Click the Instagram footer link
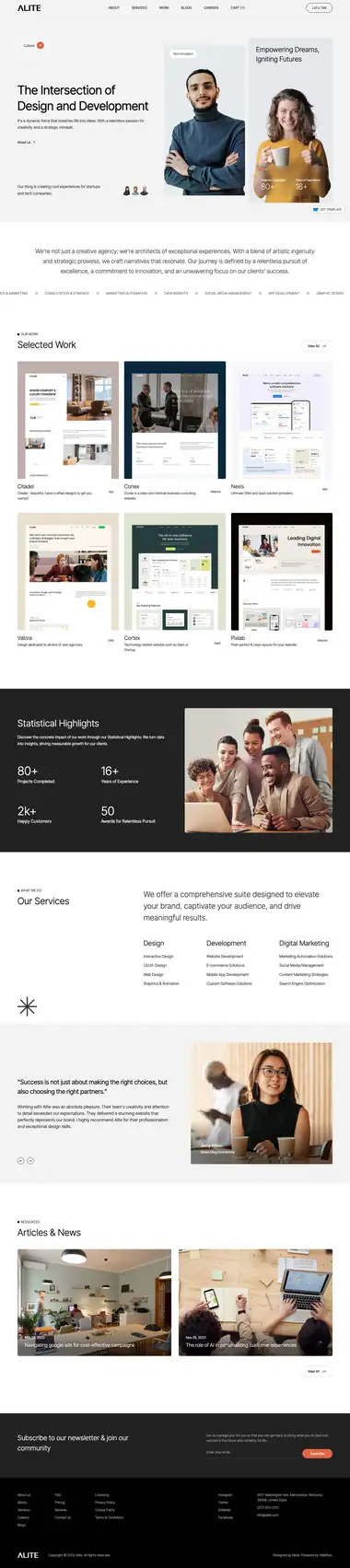The image size is (350, 1568). coord(226,1495)
